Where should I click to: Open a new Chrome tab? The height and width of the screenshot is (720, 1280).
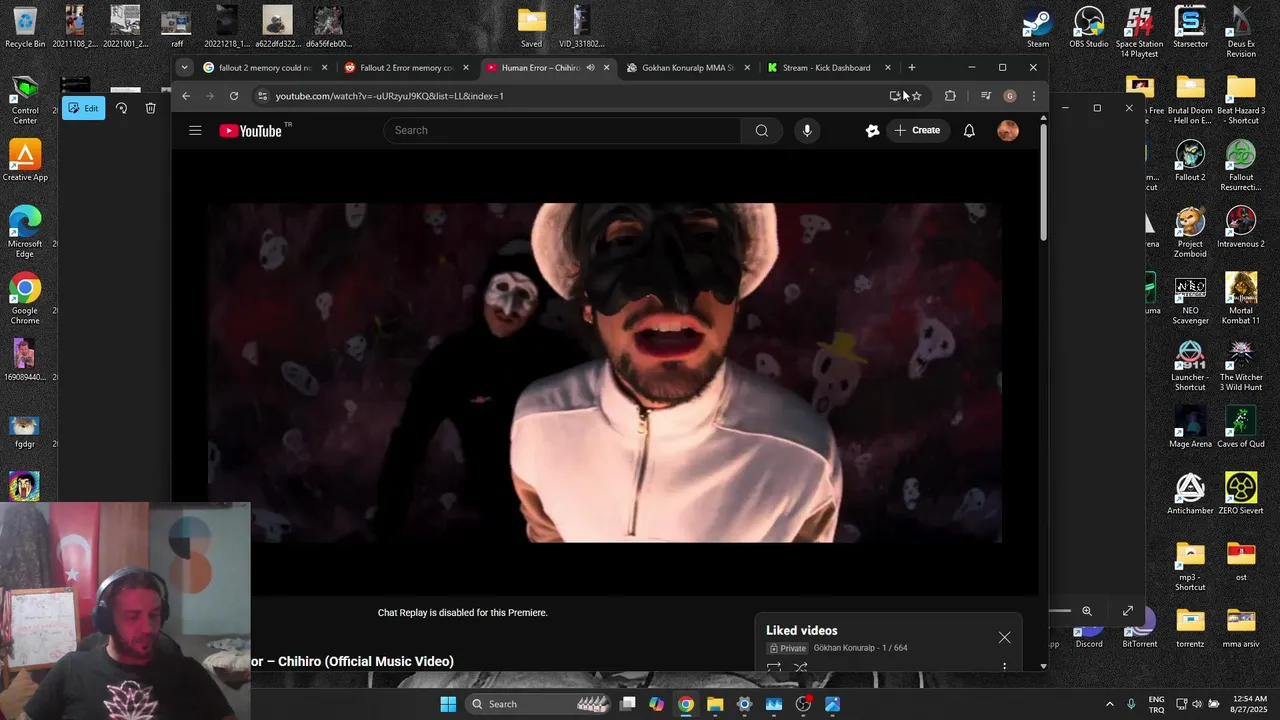click(x=912, y=68)
